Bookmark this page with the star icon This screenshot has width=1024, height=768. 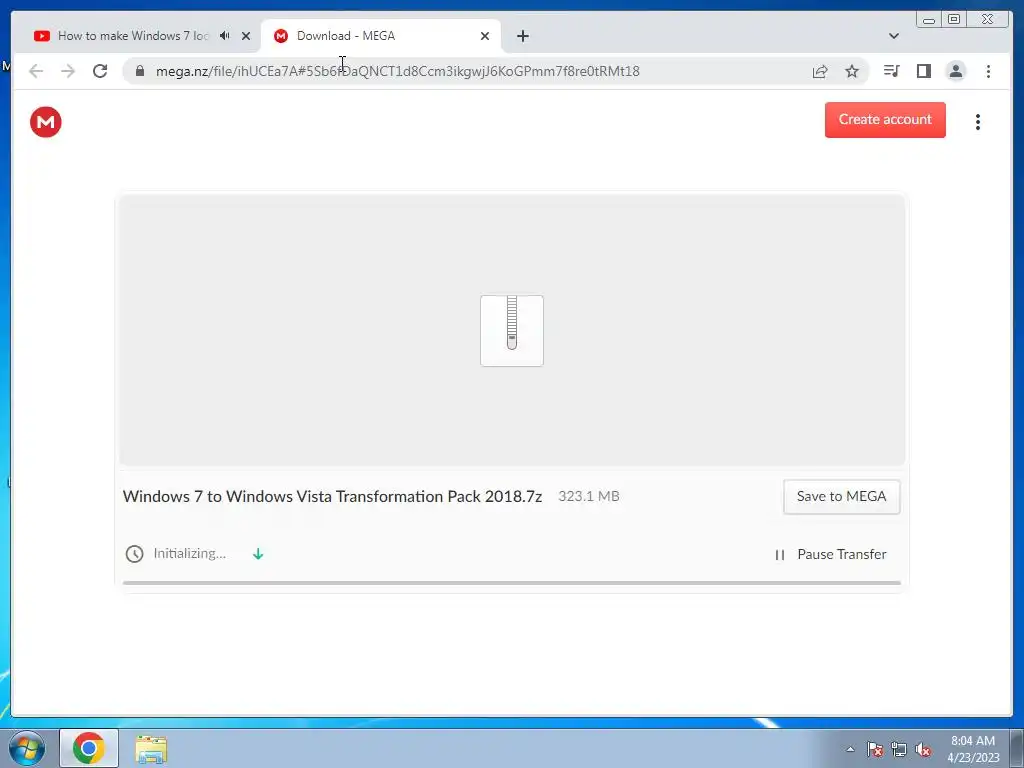(x=852, y=71)
